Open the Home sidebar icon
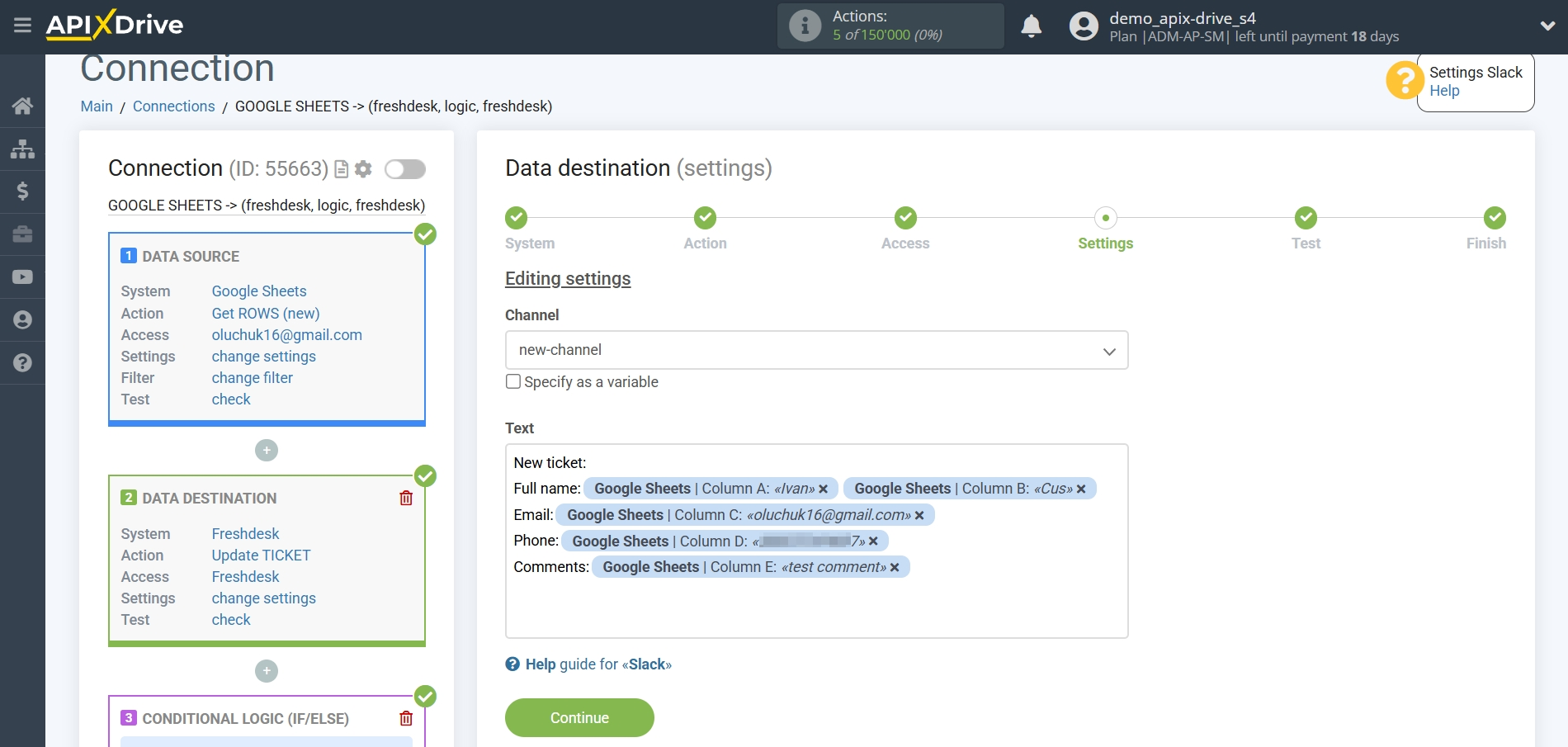Screen dimensions: 1568x747 click(22, 106)
